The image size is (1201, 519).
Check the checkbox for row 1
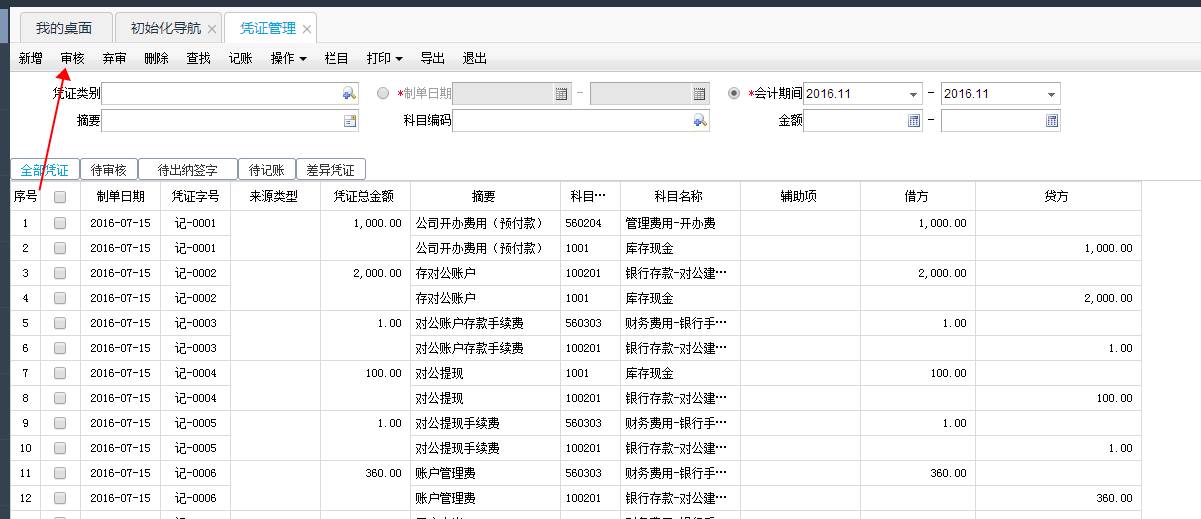click(x=60, y=223)
